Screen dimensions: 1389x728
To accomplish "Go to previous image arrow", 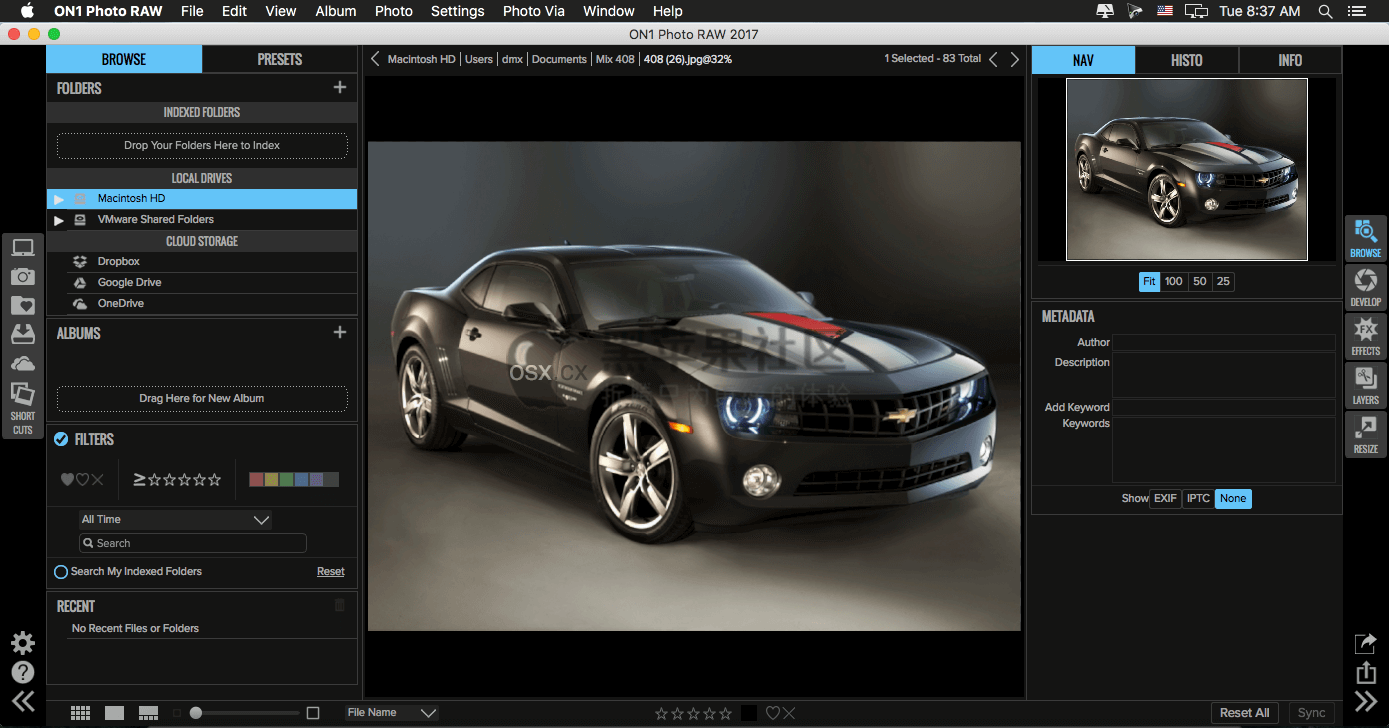I will pyautogui.click(x=993, y=59).
